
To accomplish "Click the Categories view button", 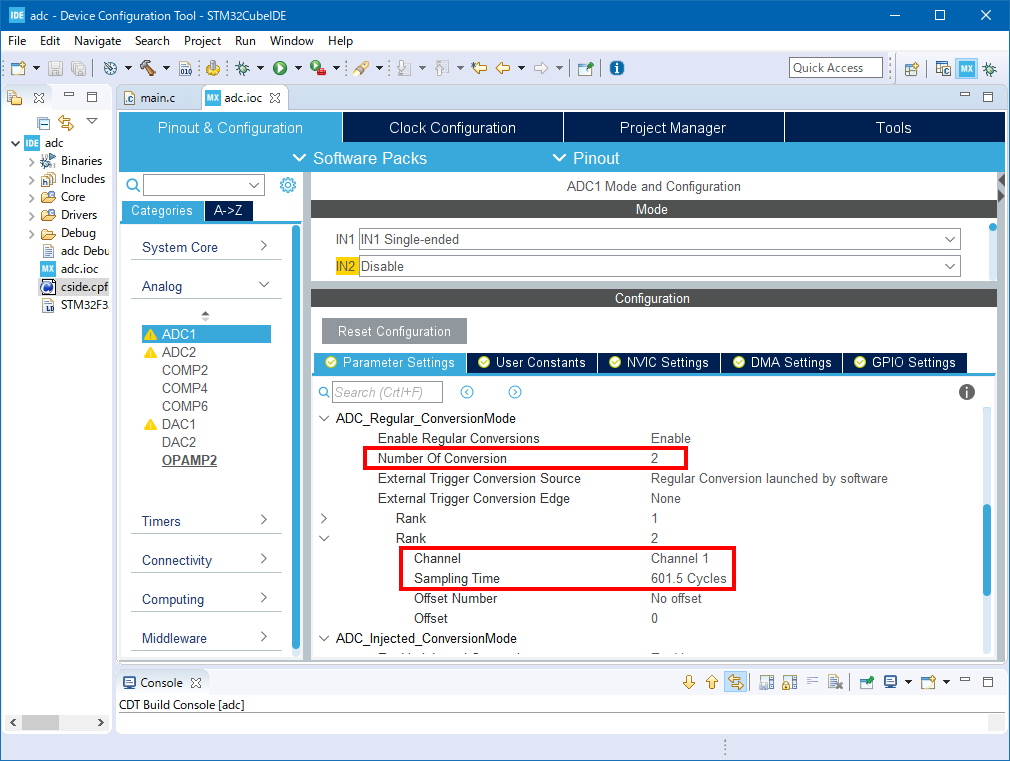I will coord(162,211).
